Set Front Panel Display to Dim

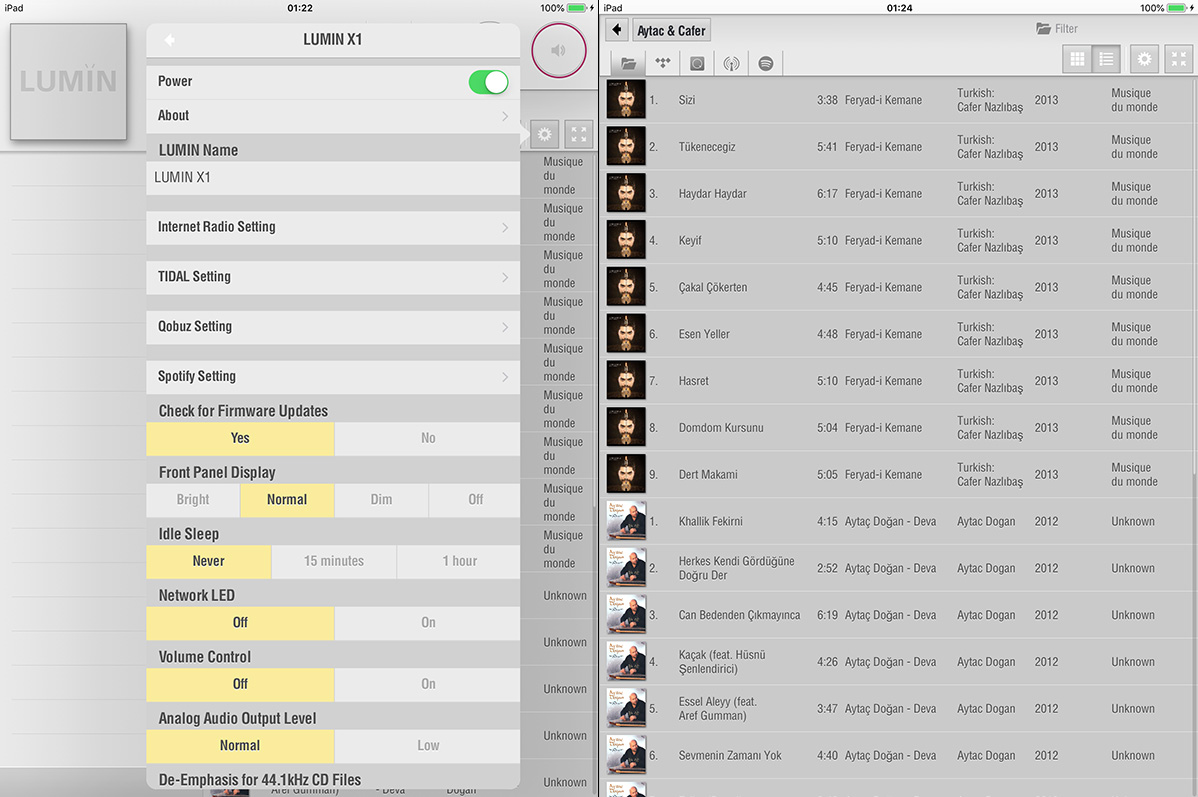coord(381,500)
